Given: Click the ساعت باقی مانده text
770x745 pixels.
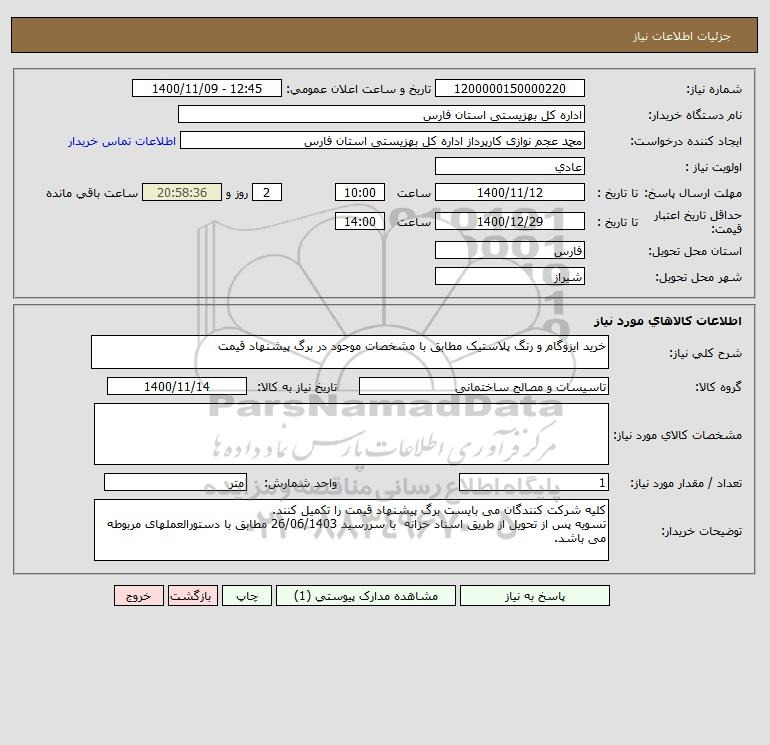Looking at the screenshot, I should (x=92, y=193).
